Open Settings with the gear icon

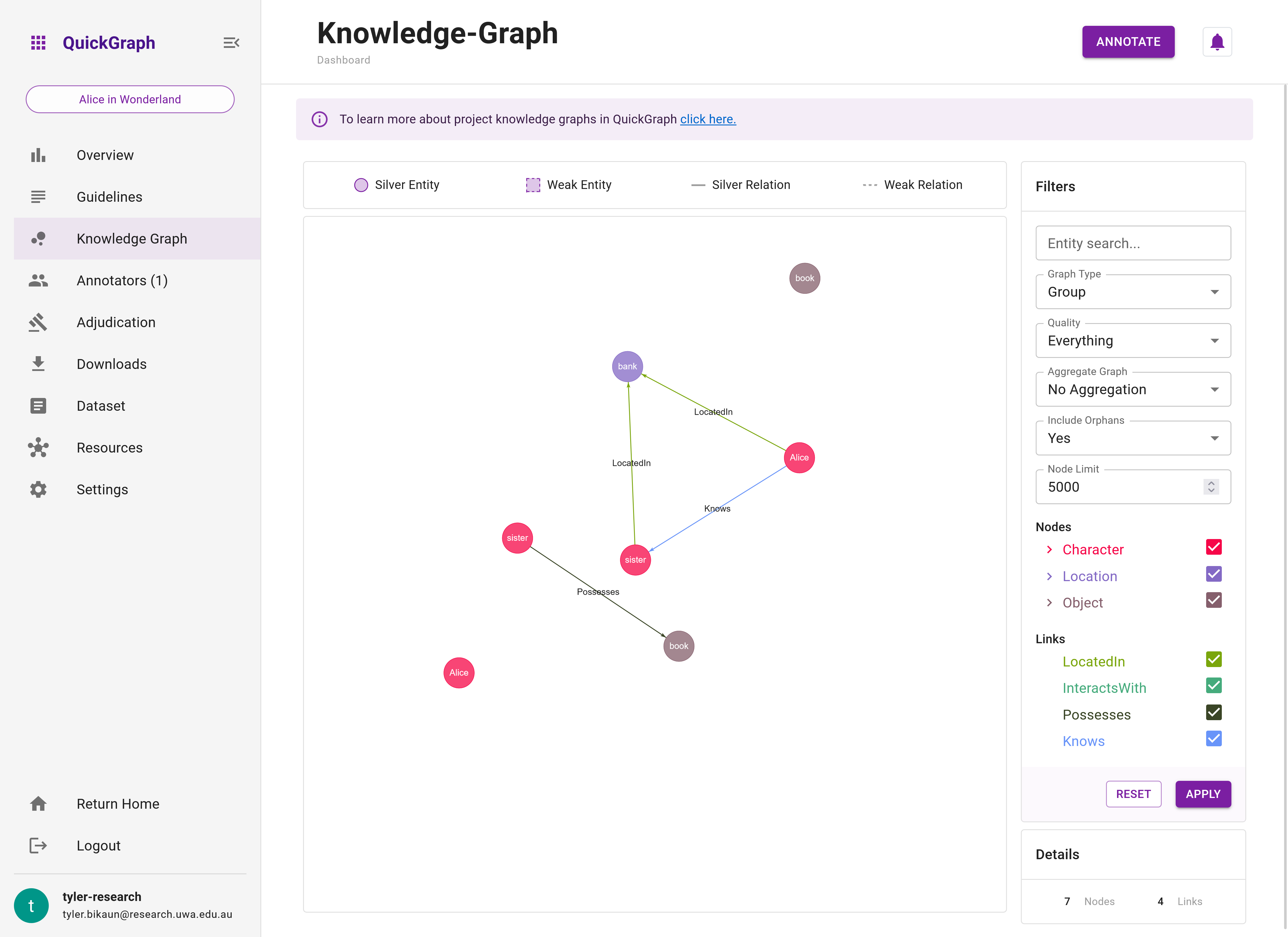38,489
